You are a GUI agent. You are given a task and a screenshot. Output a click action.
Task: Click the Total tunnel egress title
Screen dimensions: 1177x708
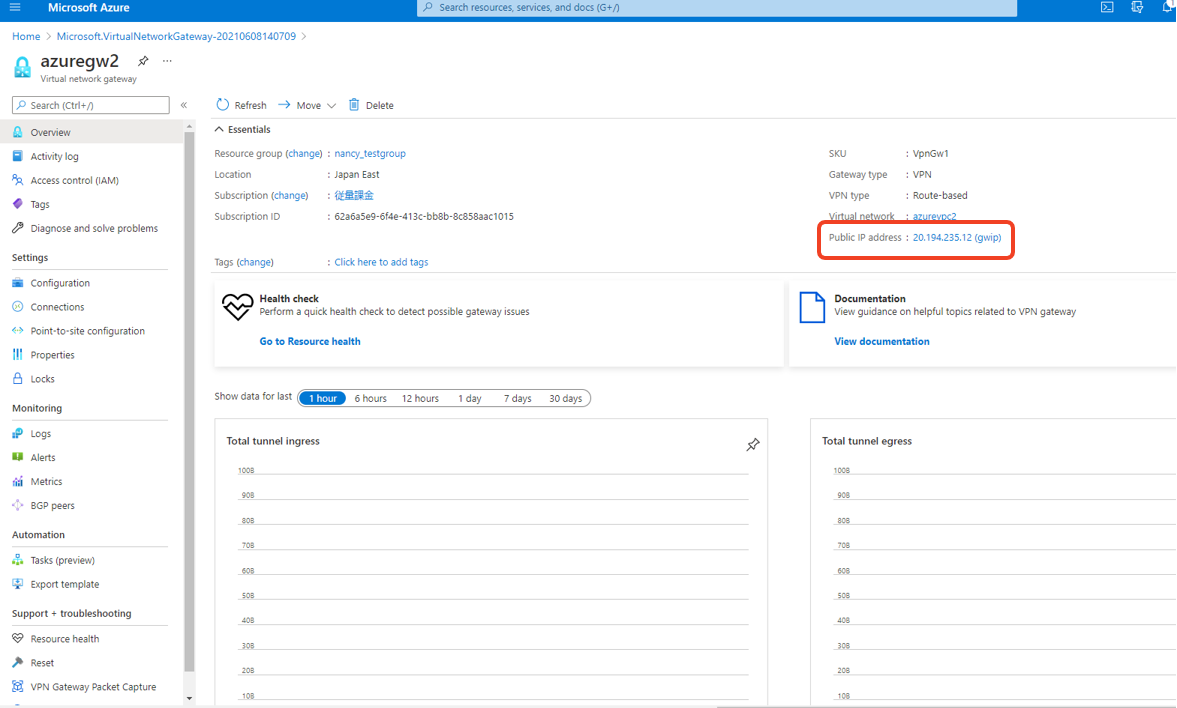[867, 441]
